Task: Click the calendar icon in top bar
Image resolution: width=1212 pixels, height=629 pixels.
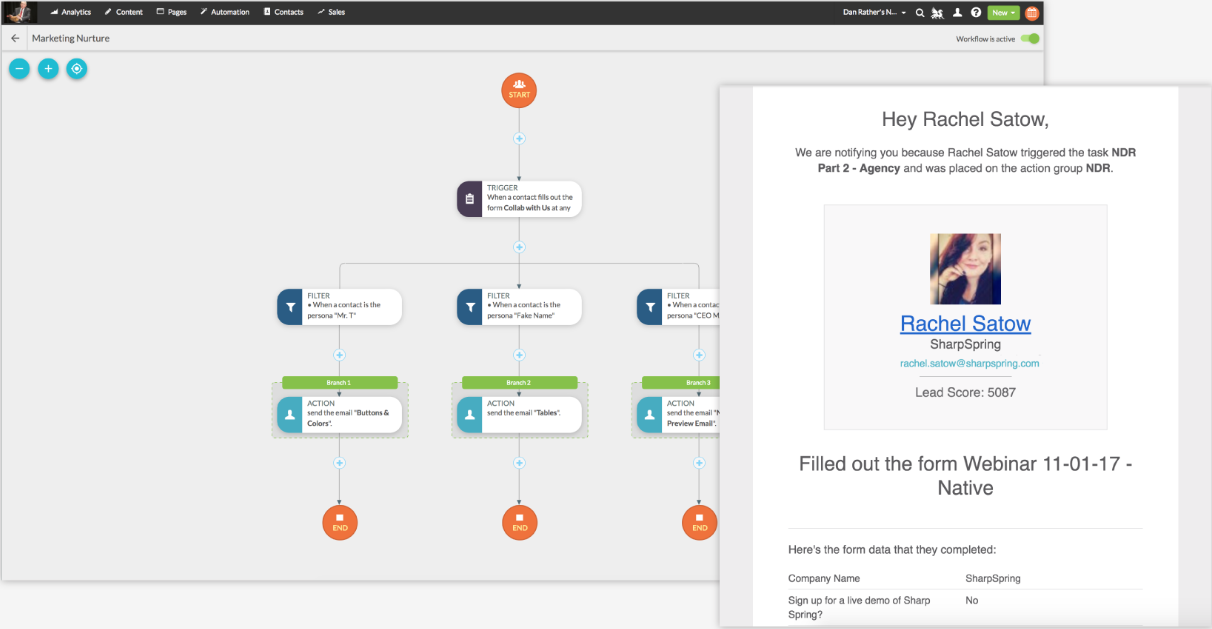Action: pyautogui.click(x=1032, y=13)
